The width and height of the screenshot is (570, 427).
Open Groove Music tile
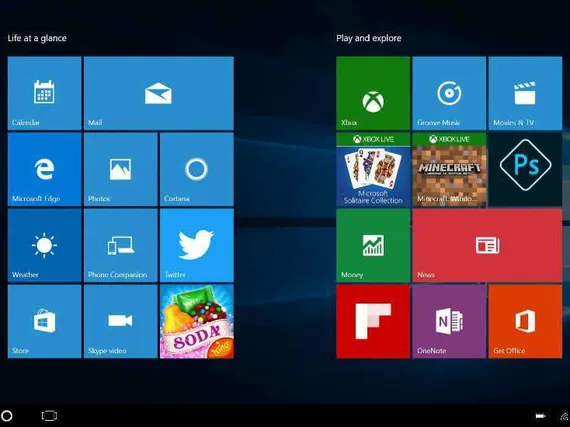pos(449,93)
